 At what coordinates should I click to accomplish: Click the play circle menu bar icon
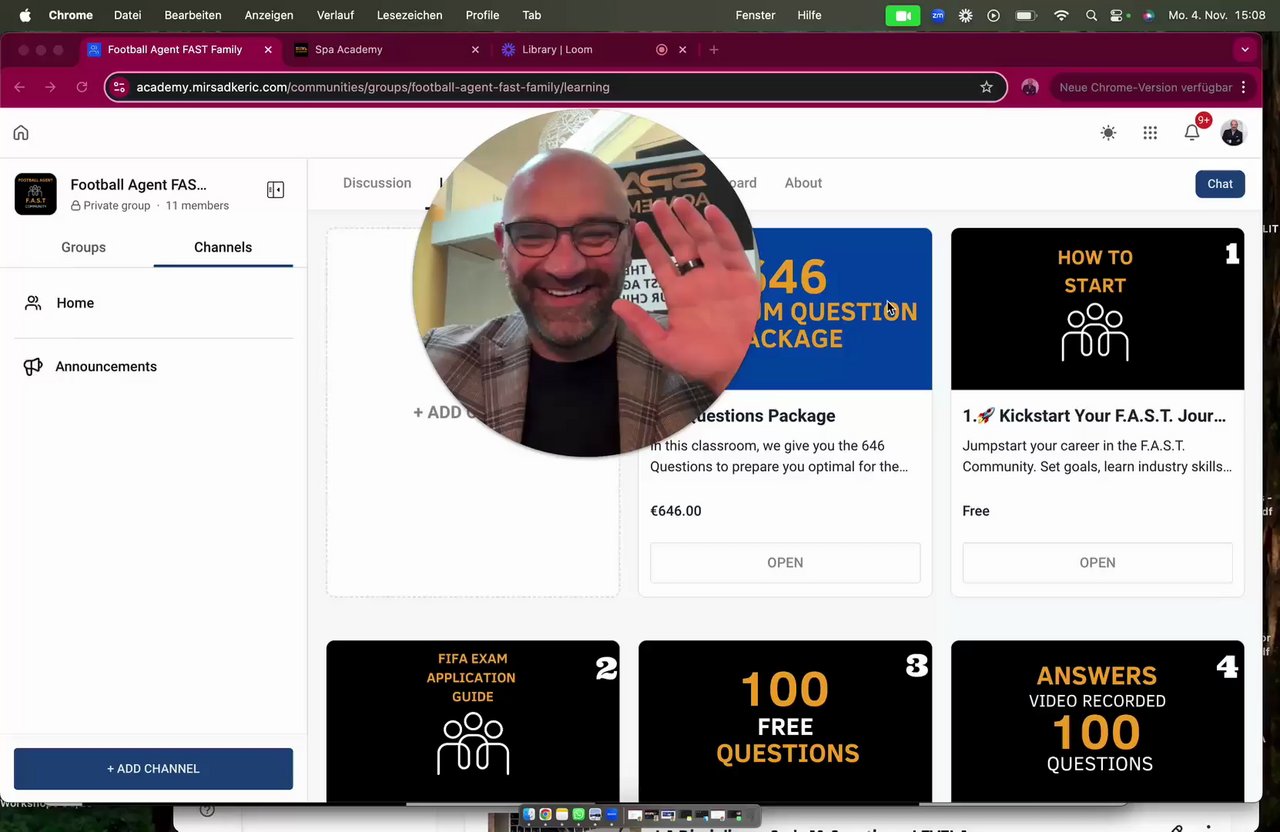pyautogui.click(x=993, y=15)
